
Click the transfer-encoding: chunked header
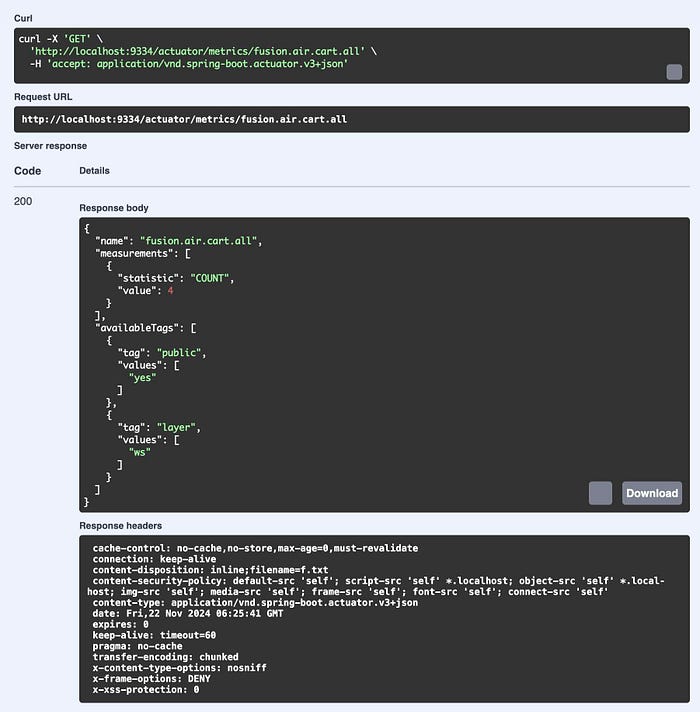point(166,657)
